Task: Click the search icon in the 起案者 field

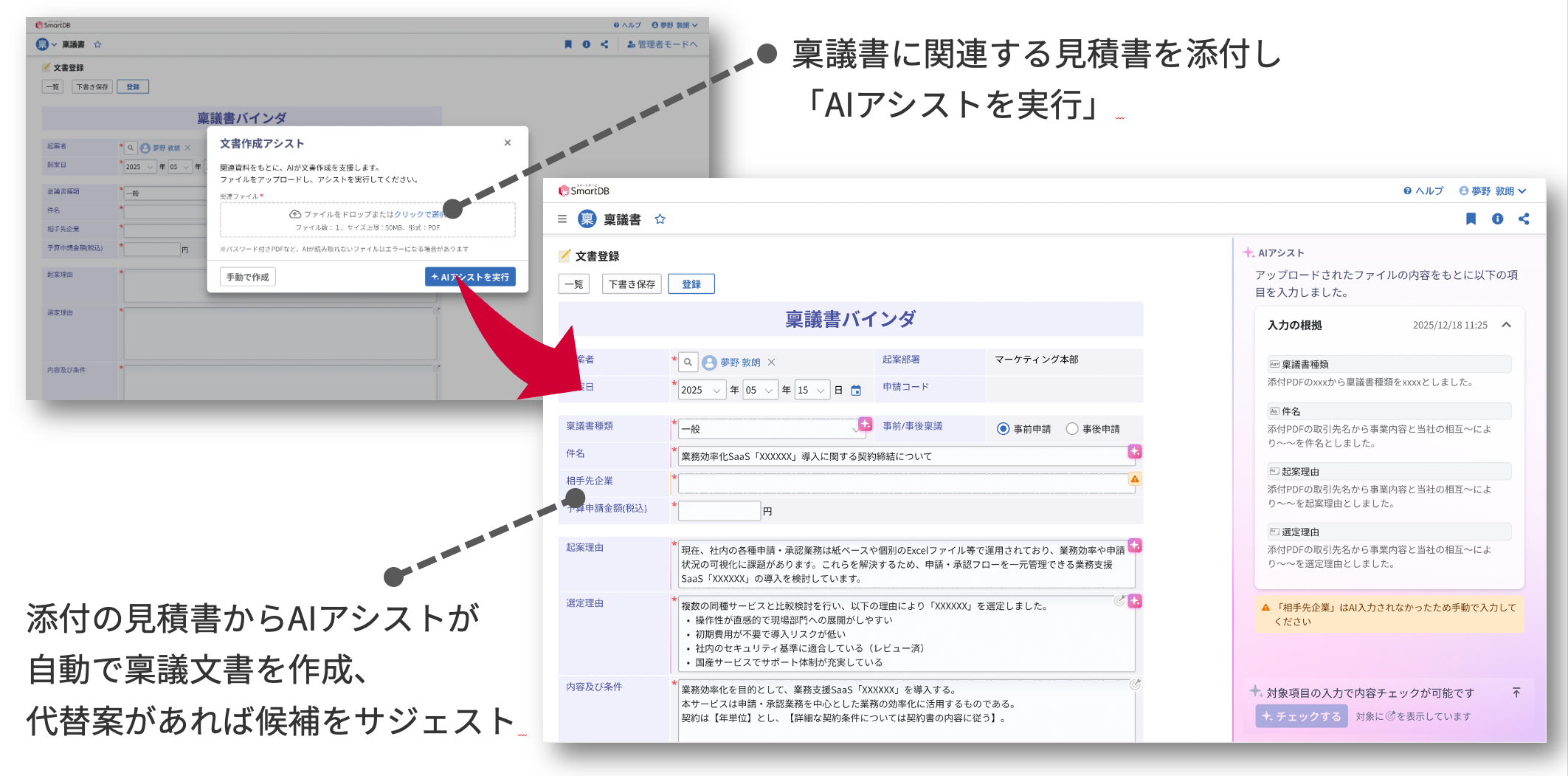Action: tap(688, 362)
